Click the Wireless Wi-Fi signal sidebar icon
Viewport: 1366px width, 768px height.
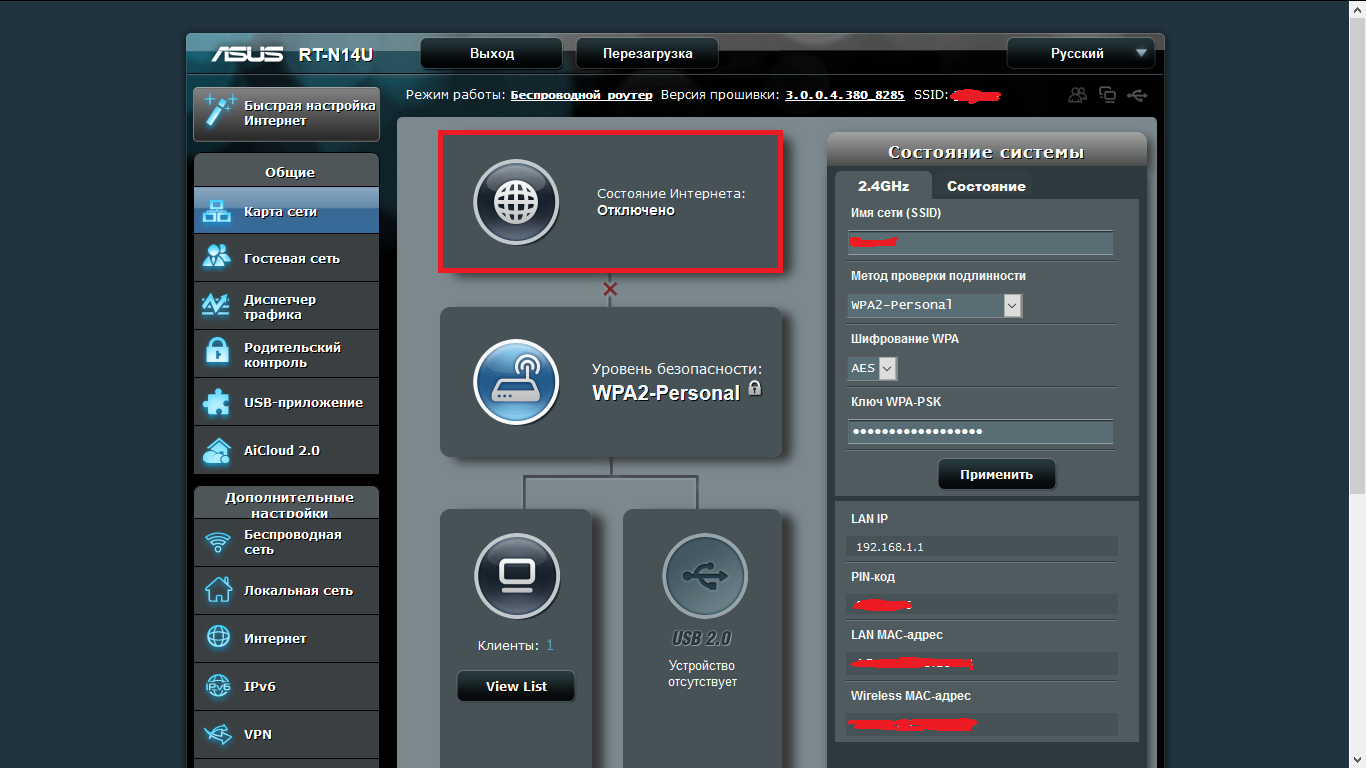217,543
